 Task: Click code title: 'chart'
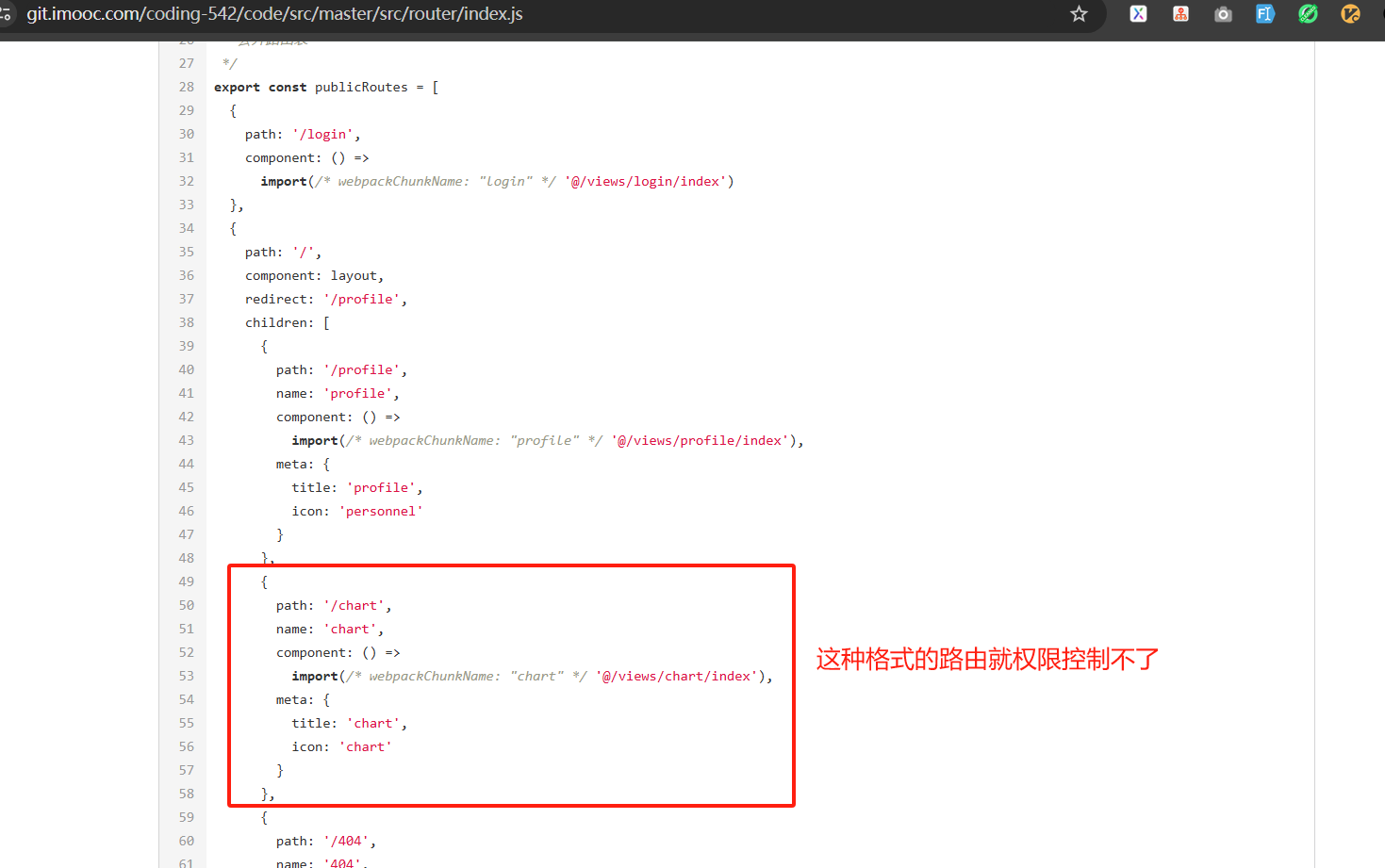click(350, 723)
